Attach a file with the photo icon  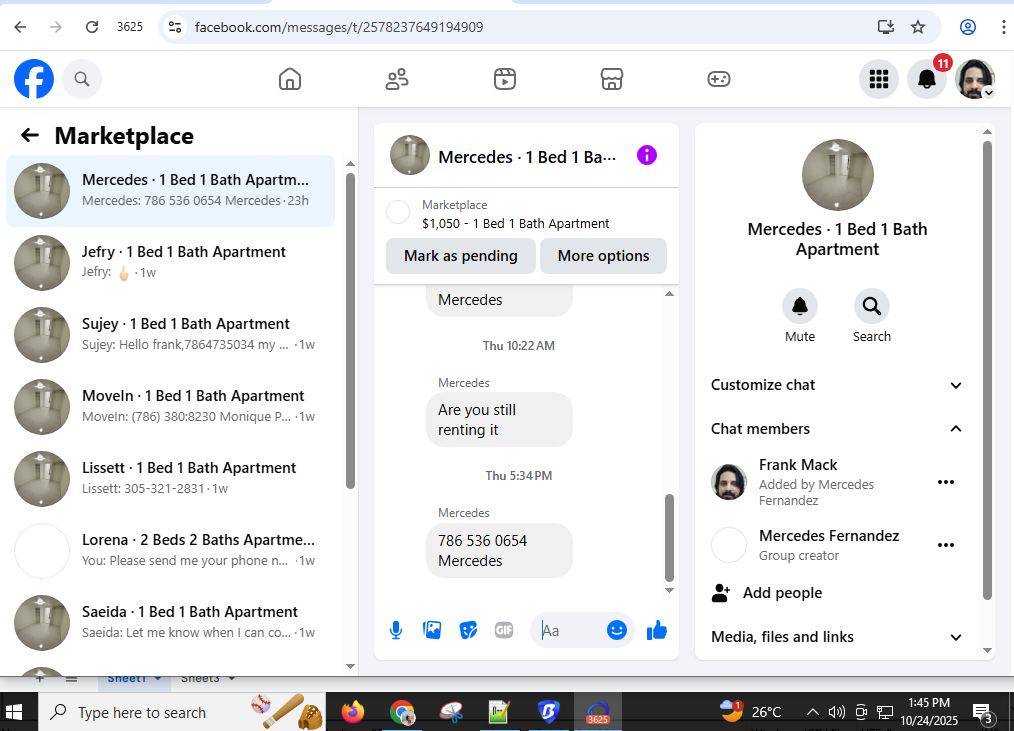[x=432, y=630]
